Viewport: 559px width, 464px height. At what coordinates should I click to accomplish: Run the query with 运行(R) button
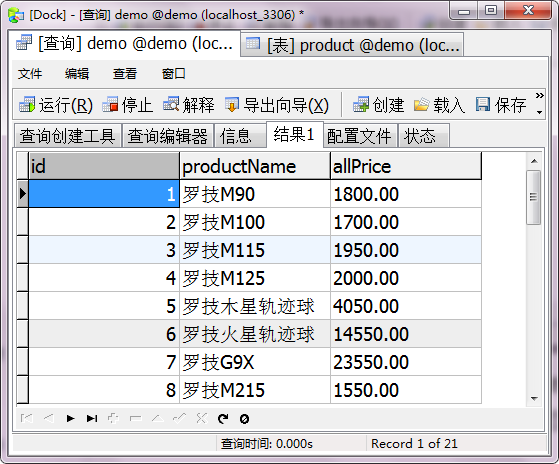[56, 105]
